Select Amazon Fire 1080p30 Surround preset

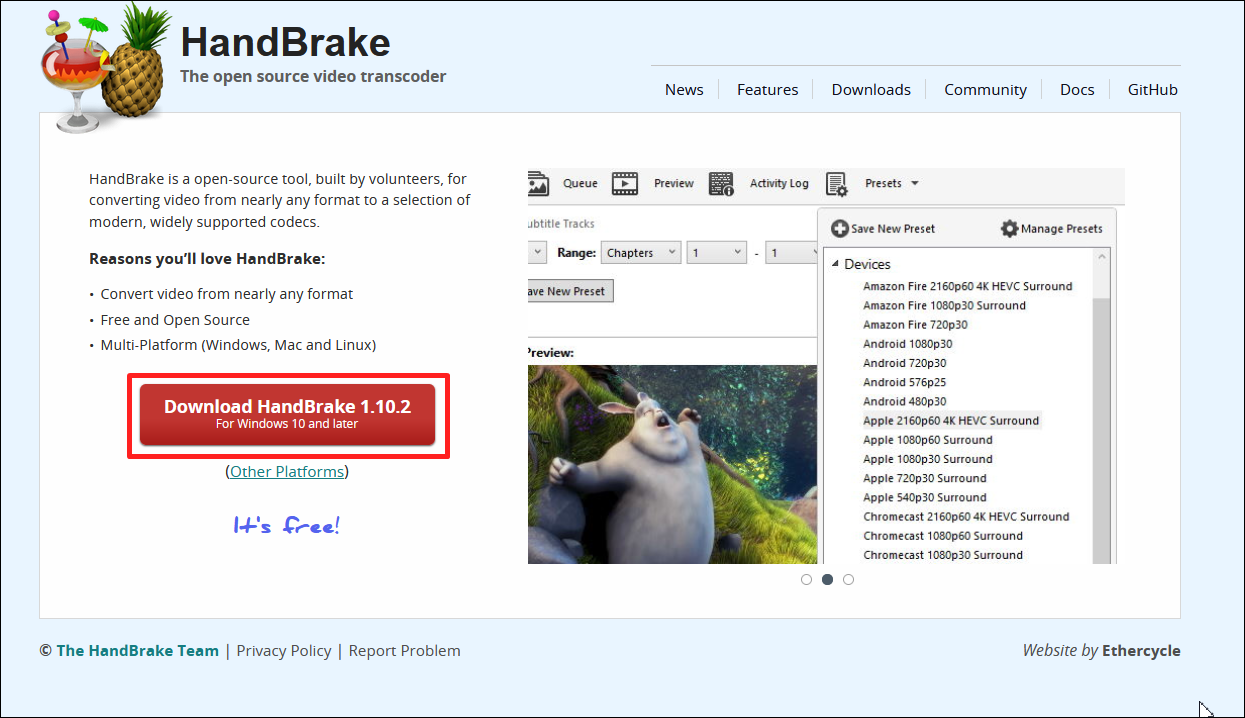[944, 306]
